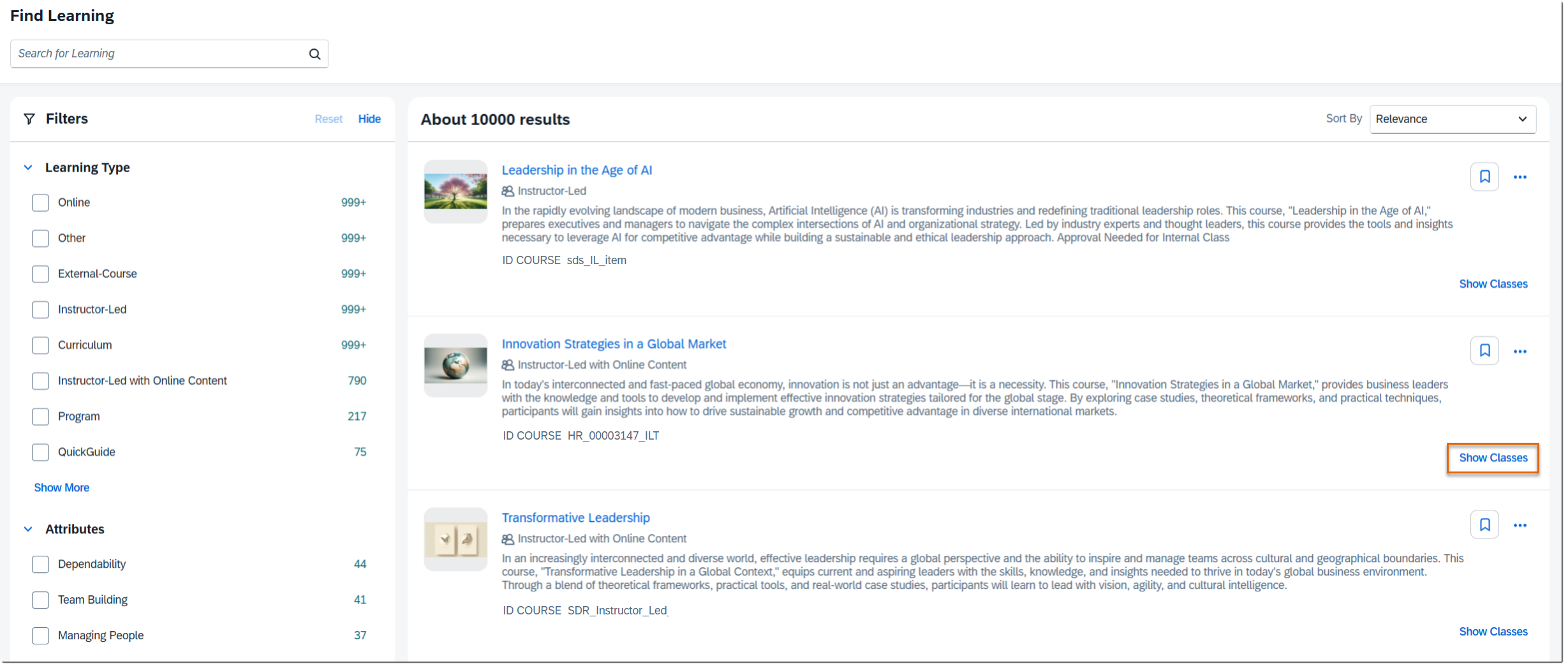Collapse the Learning Type filter section

[x=28, y=168]
